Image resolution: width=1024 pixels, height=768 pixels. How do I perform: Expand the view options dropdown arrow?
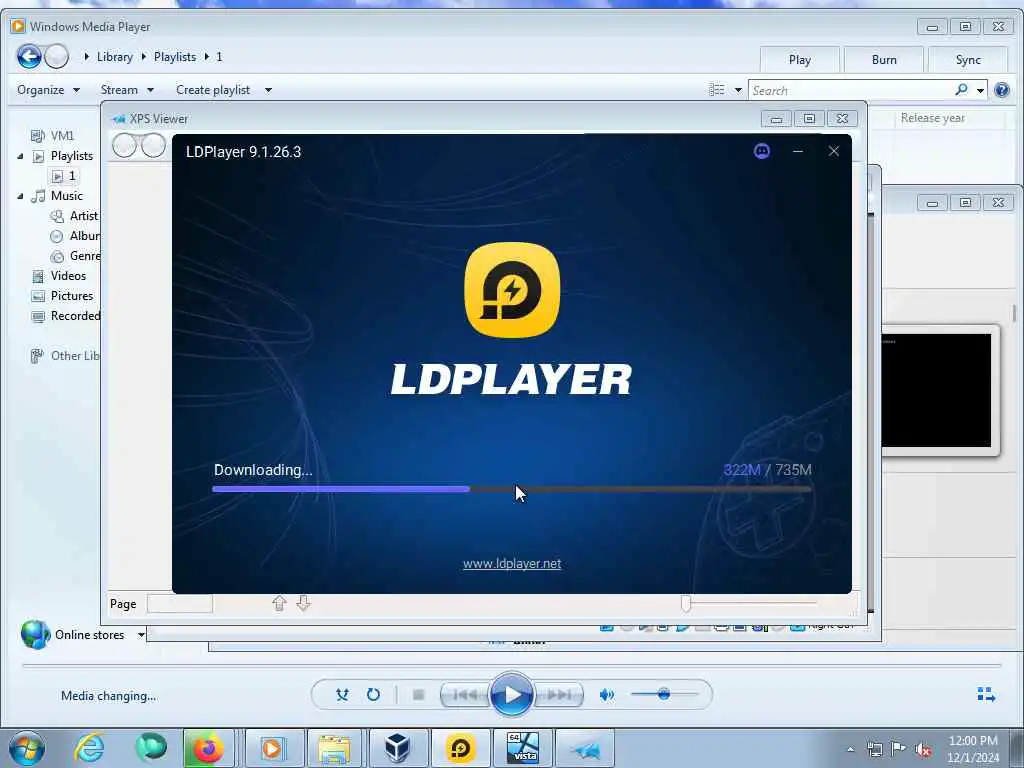pyautogui.click(x=738, y=90)
